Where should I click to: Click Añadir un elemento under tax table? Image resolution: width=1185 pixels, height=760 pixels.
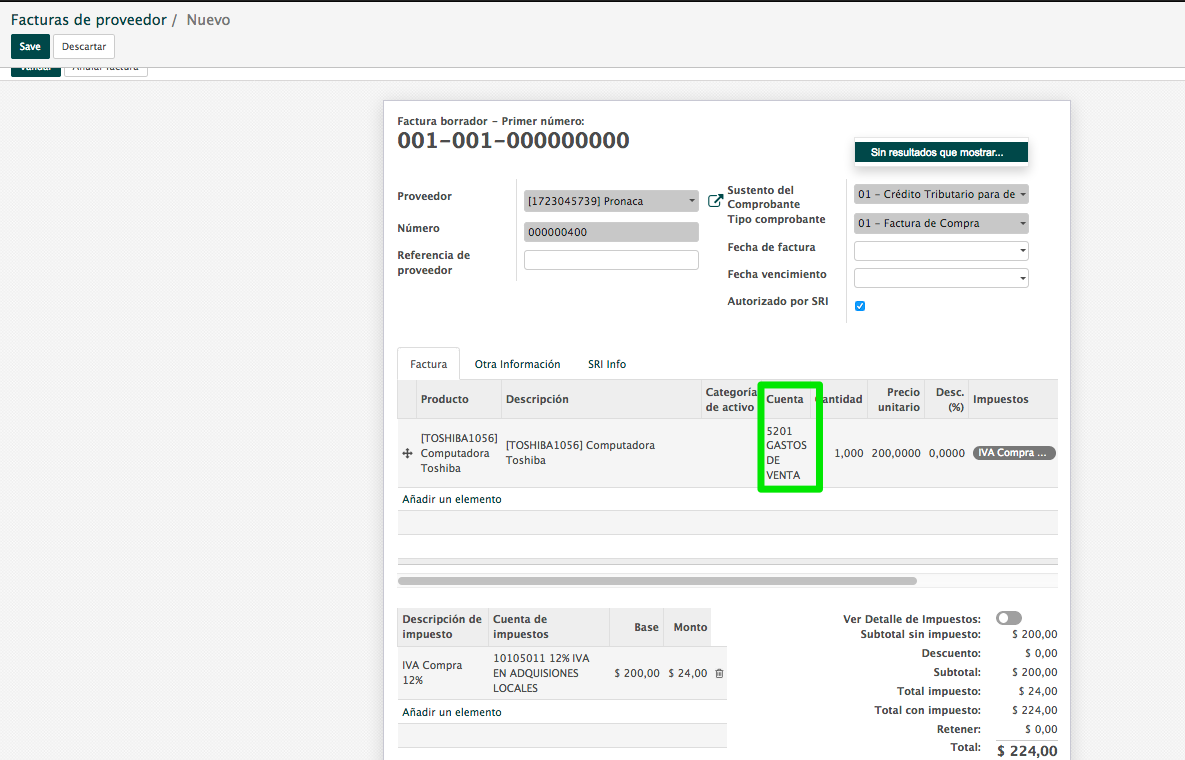click(452, 712)
